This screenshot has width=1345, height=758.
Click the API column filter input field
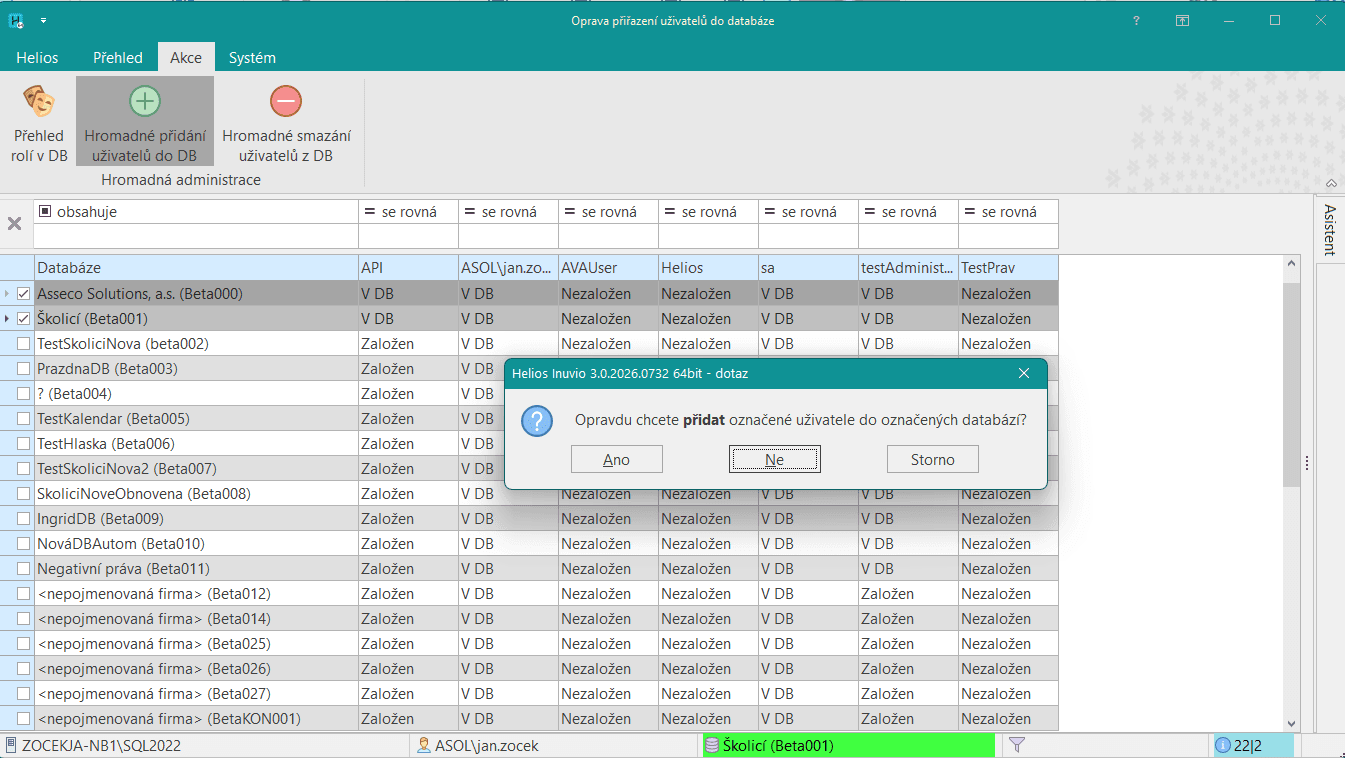(x=408, y=236)
